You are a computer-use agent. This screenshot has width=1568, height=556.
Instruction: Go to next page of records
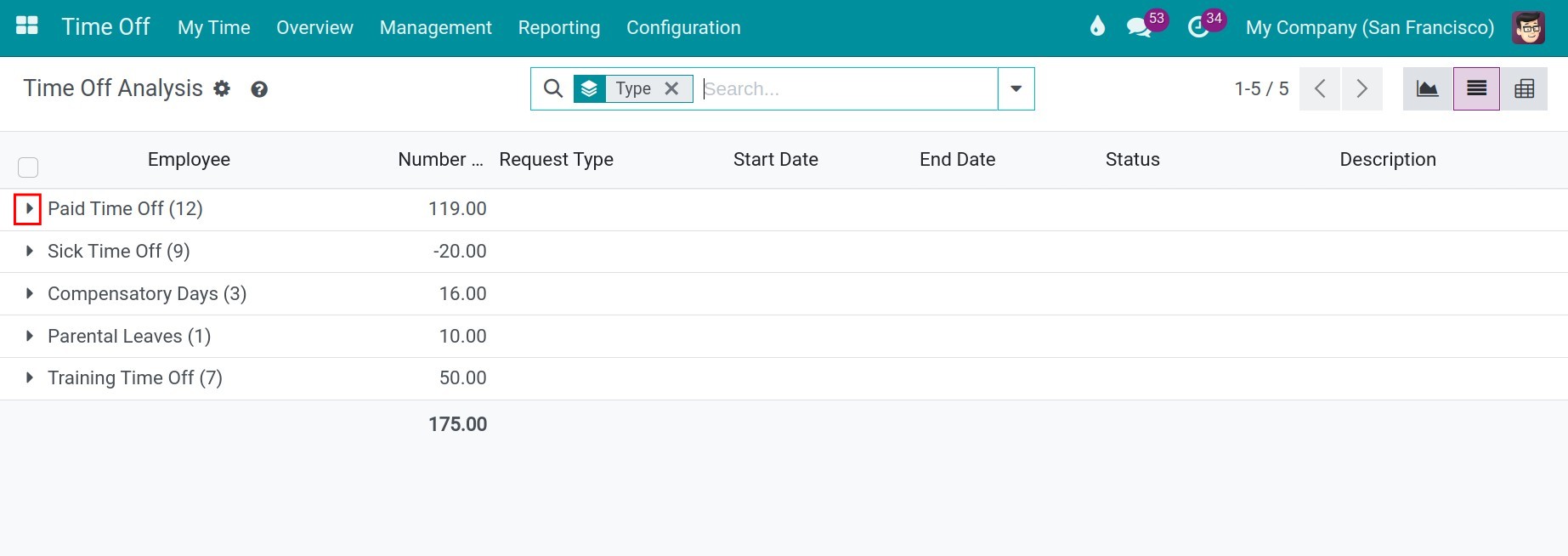[x=1361, y=88]
